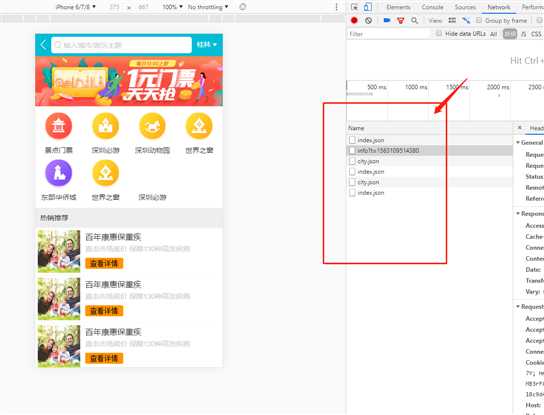Click the inspect element cursor icon
Image resolution: width=544 pixels, height=415 pixels.
(x=354, y=7)
